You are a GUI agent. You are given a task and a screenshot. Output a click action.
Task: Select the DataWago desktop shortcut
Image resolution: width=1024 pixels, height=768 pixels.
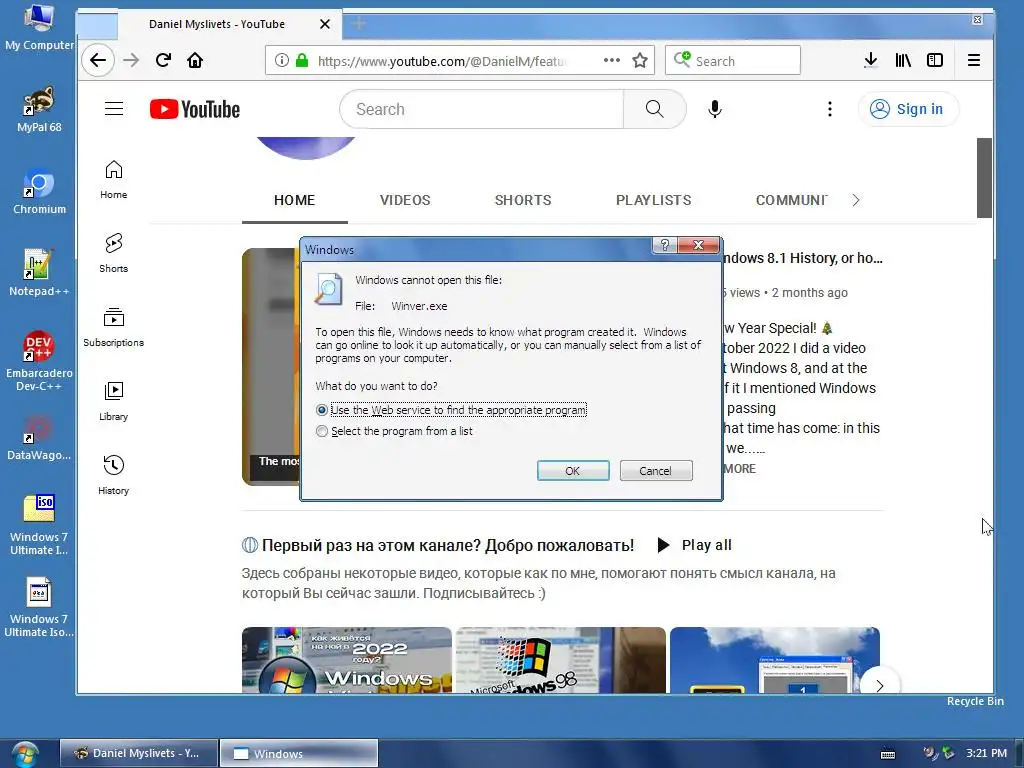click(39, 438)
